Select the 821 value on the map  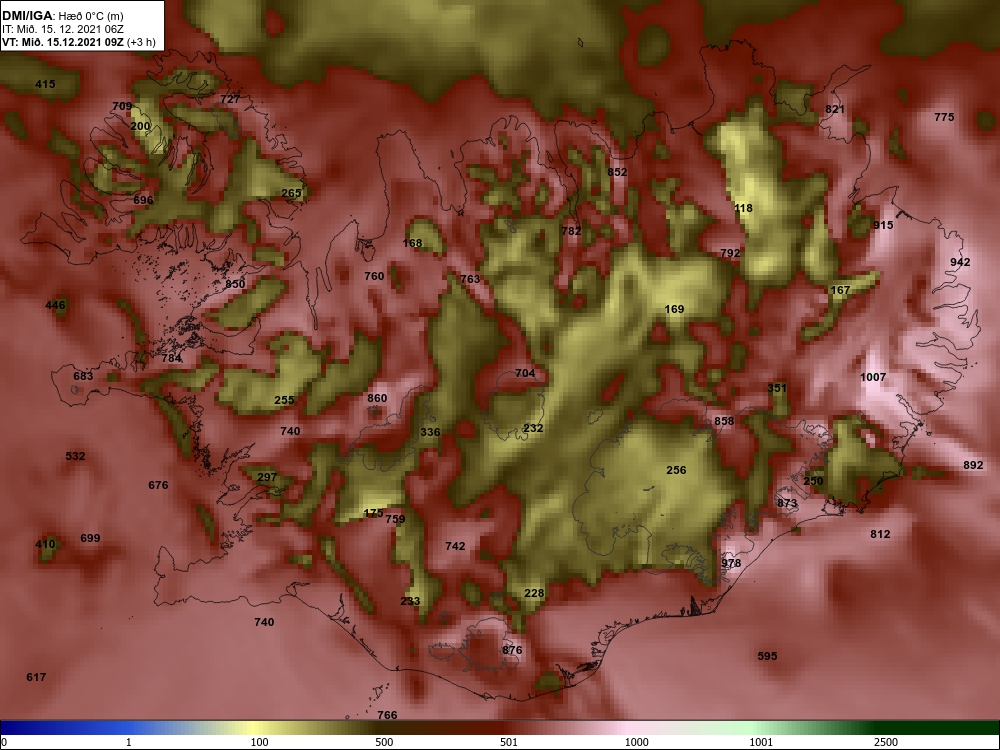(835, 109)
